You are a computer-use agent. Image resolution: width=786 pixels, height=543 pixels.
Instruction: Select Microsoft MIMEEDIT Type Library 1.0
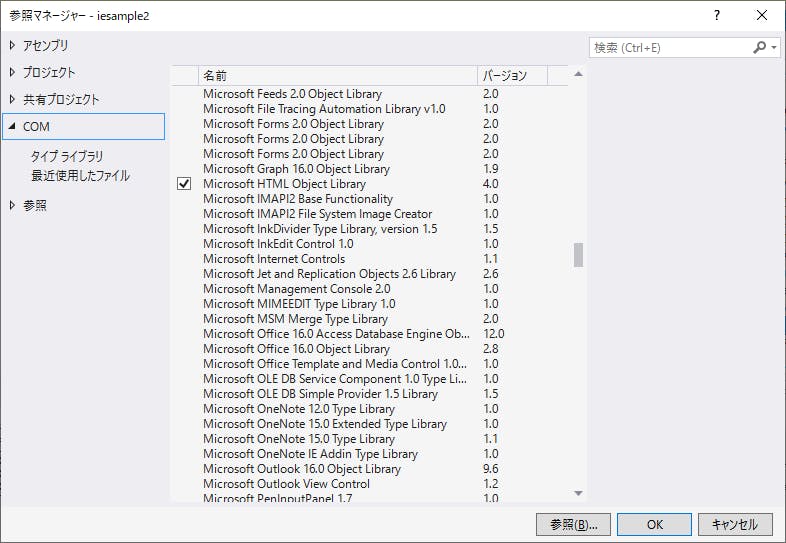point(369,304)
